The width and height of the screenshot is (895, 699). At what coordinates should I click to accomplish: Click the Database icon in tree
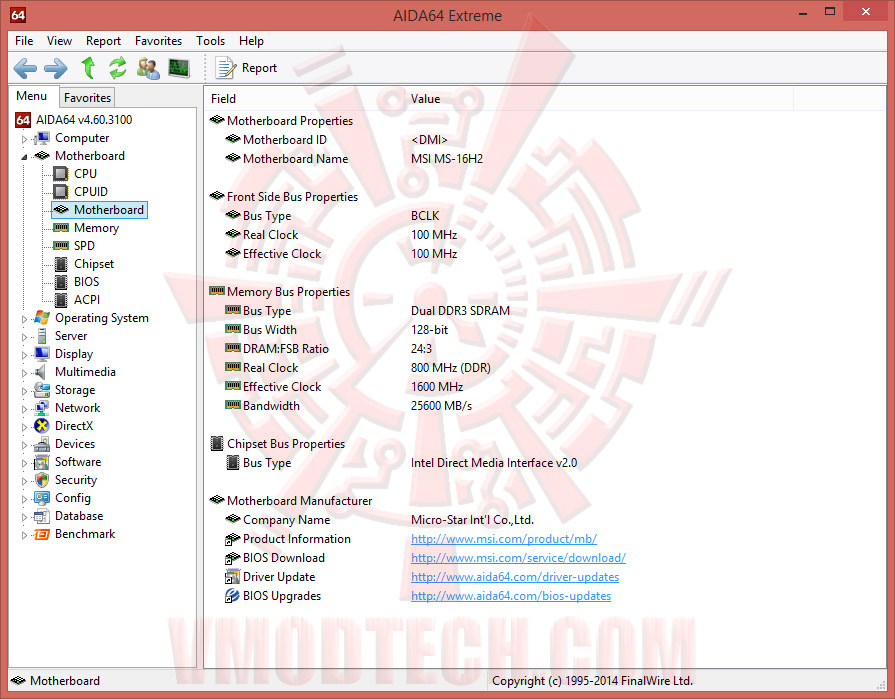click(41, 516)
